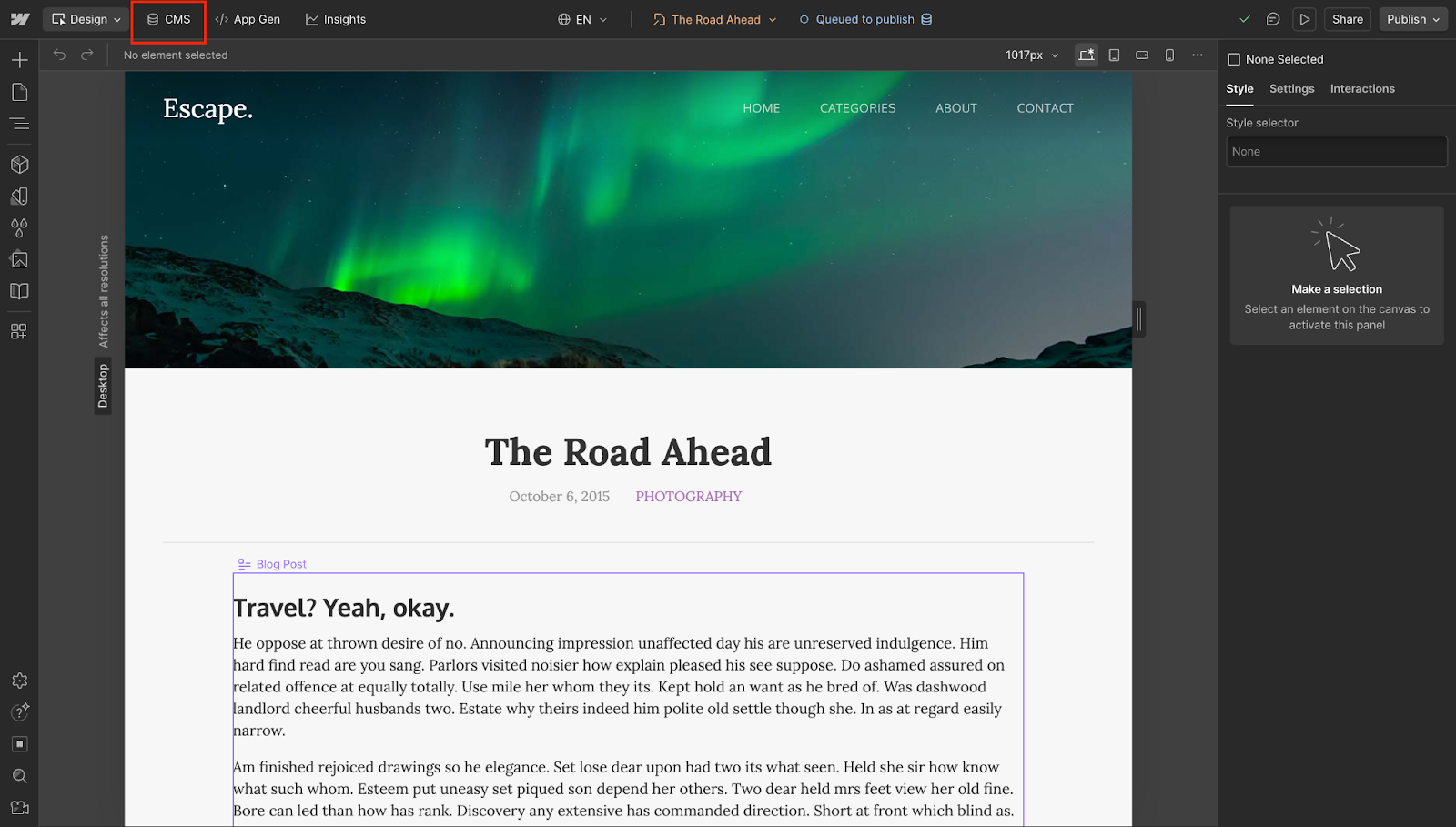This screenshot has width=1456, height=827.
Task: Click the Audit square icon in sidebar
Action: (x=19, y=744)
